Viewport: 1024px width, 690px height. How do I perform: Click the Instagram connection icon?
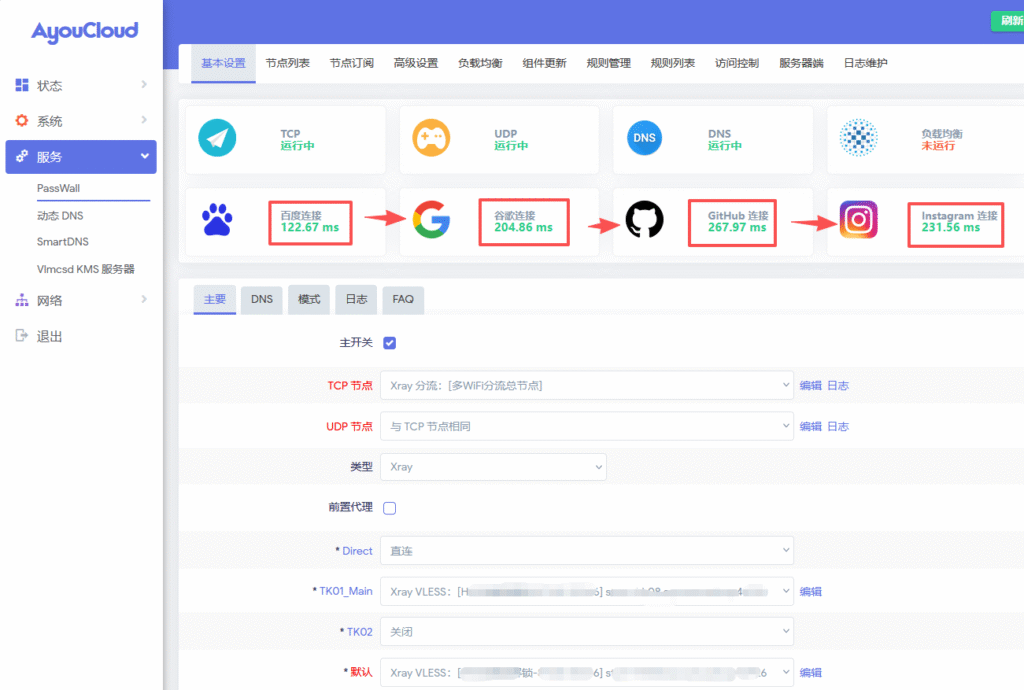[x=858, y=219]
